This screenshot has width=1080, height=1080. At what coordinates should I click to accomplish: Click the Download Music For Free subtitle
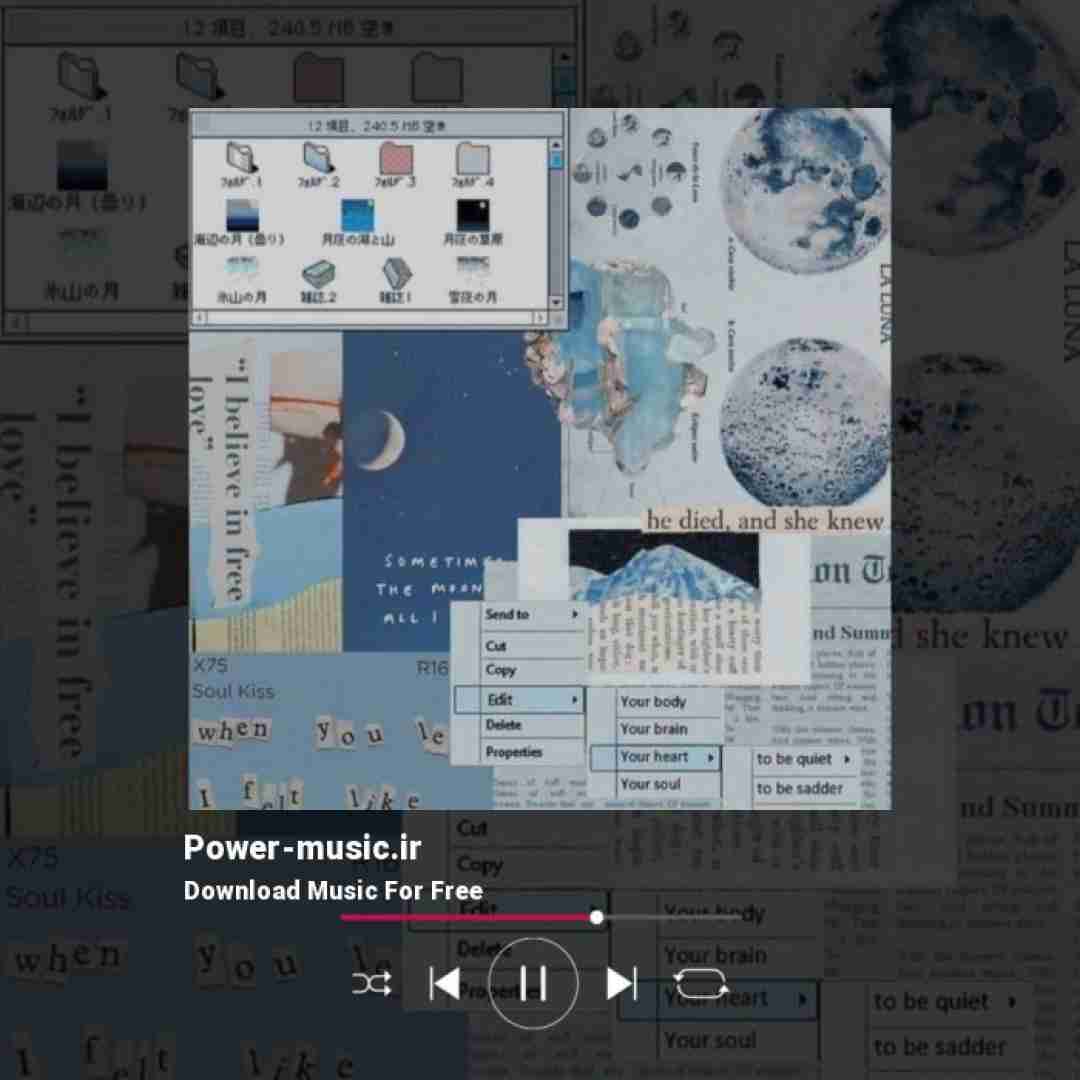pyautogui.click(x=333, y=890)
